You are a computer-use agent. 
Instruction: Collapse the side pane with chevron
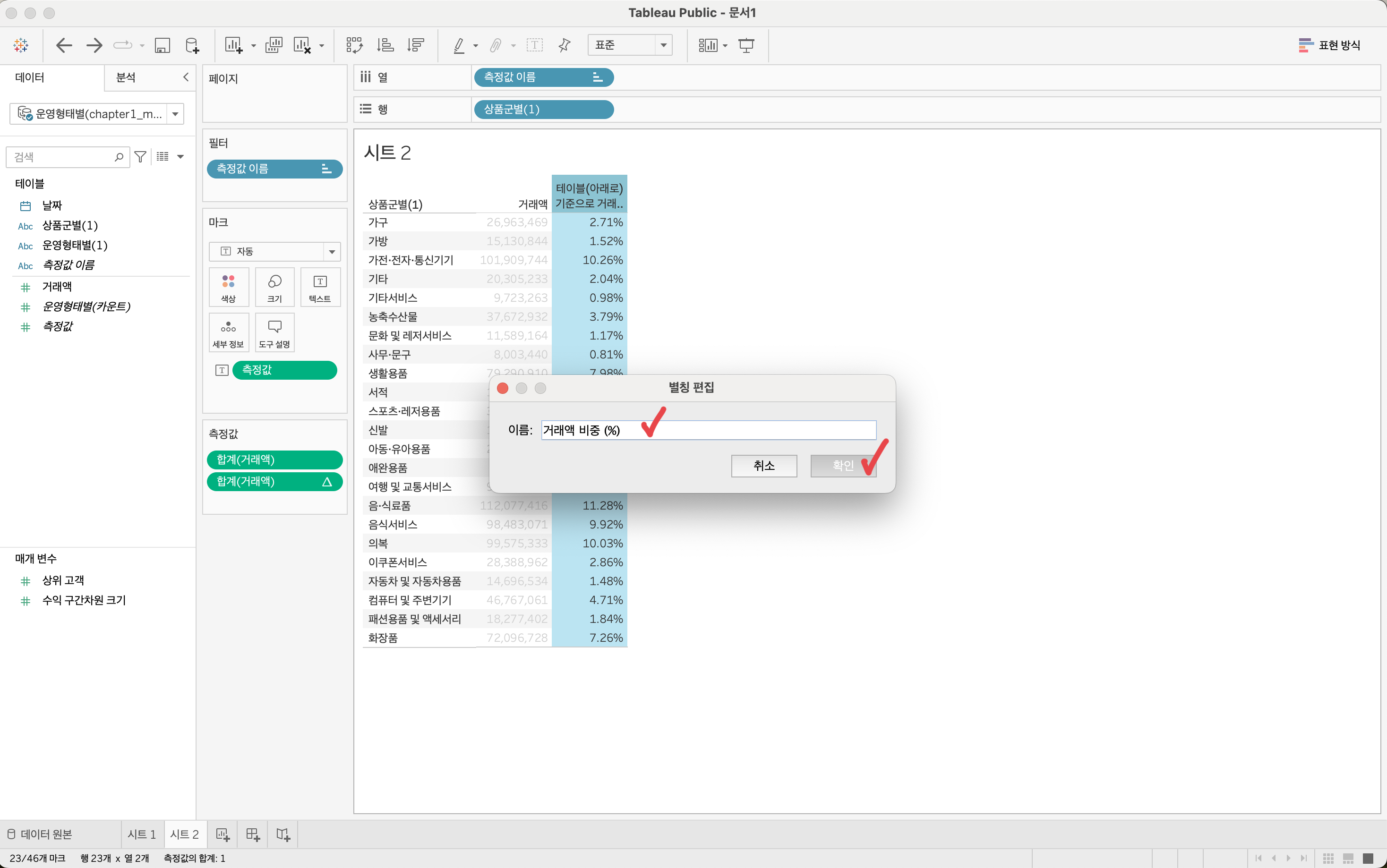click(186, 77)
